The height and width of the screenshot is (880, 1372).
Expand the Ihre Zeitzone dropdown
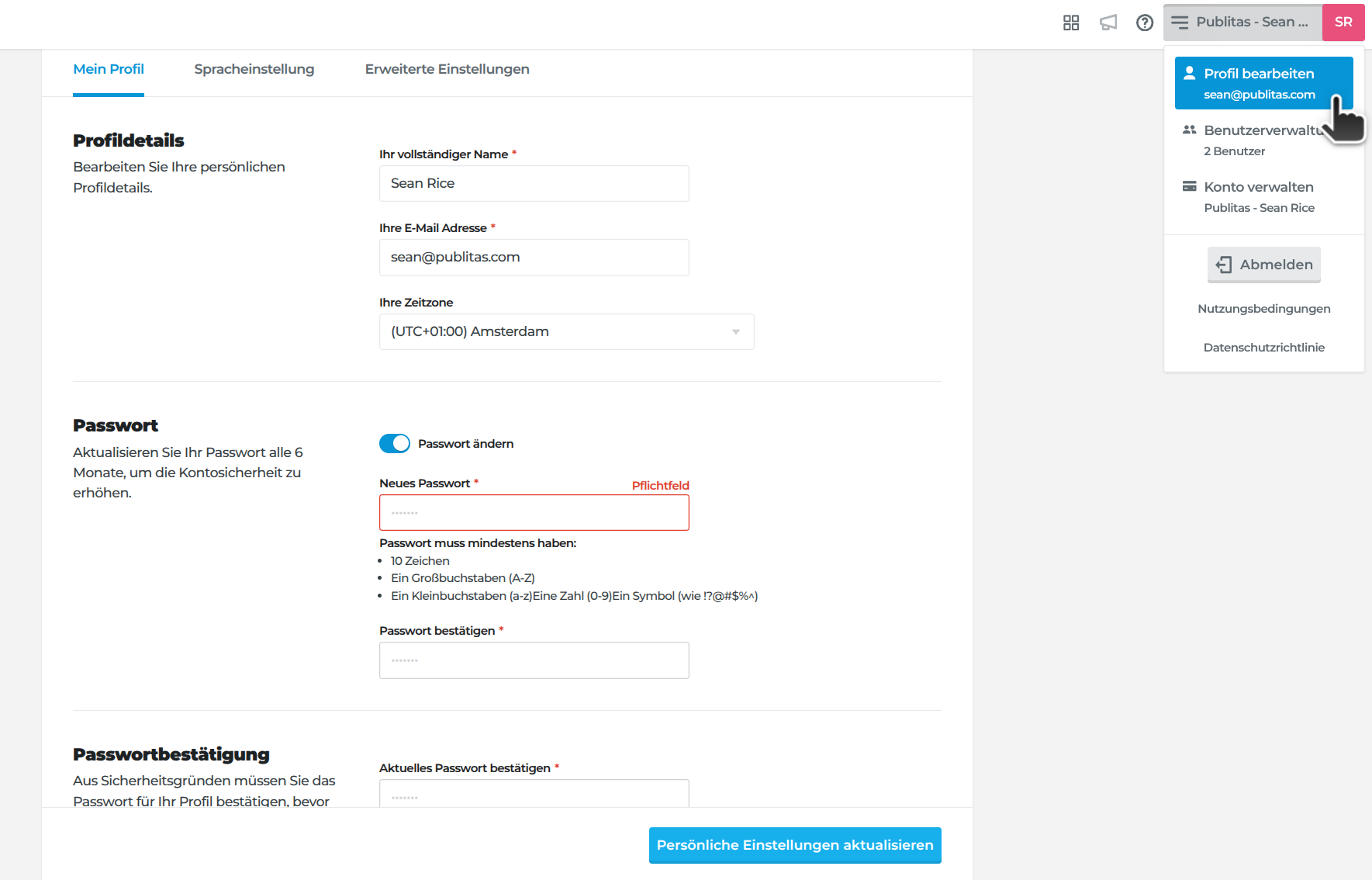[566, 331]
